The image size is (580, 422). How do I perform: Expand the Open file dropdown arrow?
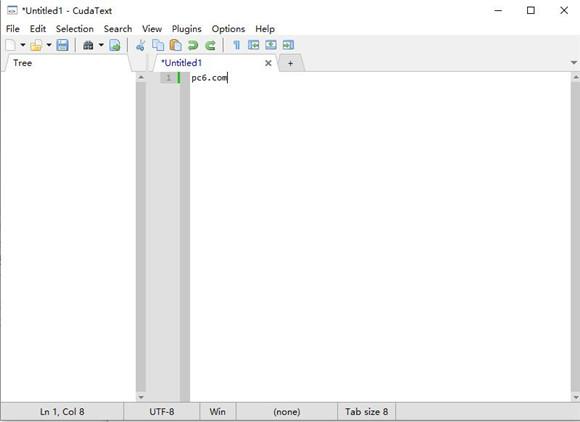[49, 45]
